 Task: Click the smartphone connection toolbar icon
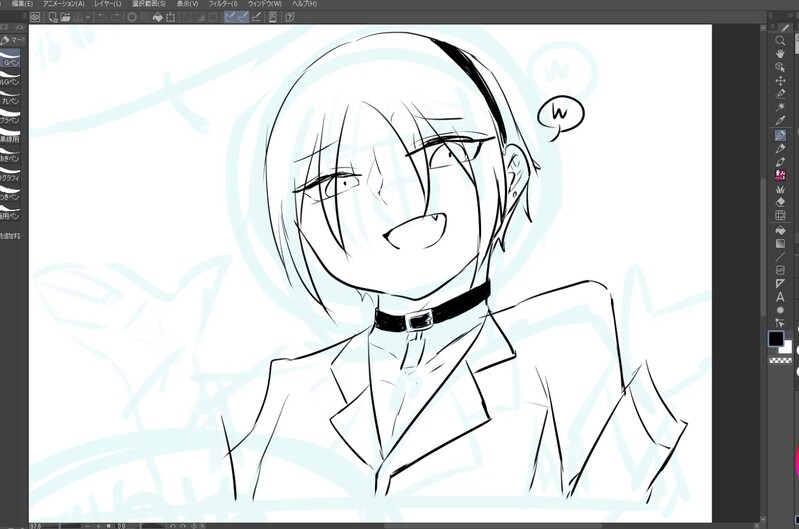pyautogui.click(x=273, y=17)
